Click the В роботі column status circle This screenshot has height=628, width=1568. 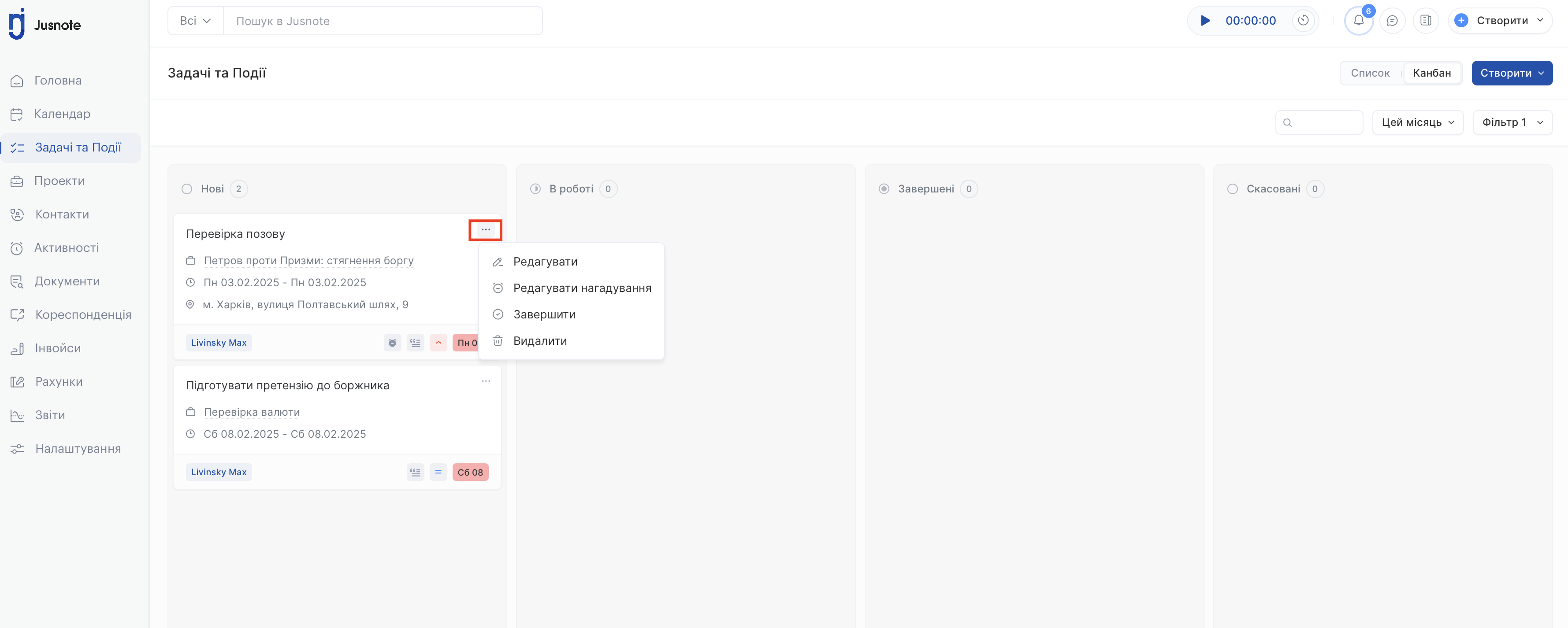[x=535, y=188]
